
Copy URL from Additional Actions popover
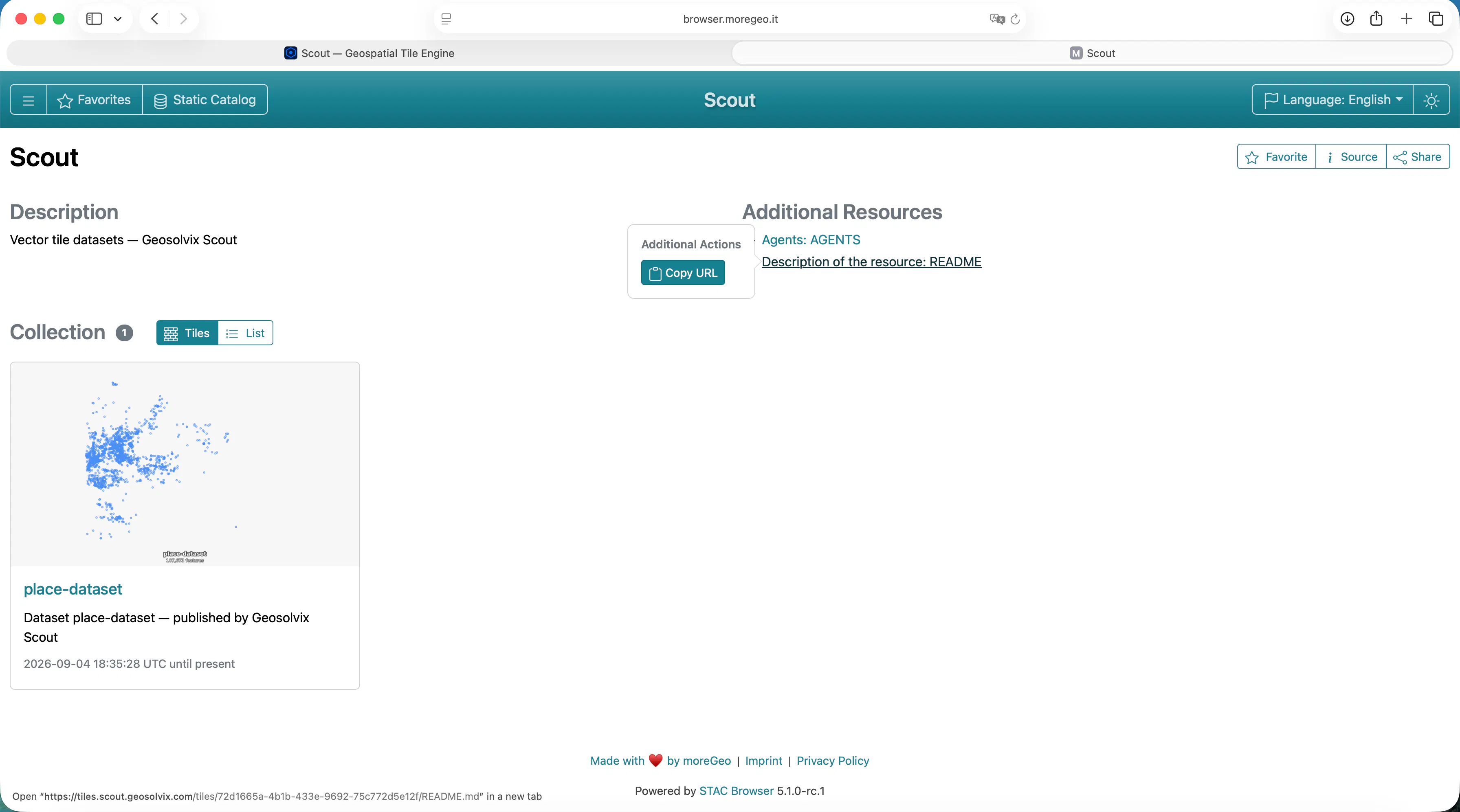(683, 272)
